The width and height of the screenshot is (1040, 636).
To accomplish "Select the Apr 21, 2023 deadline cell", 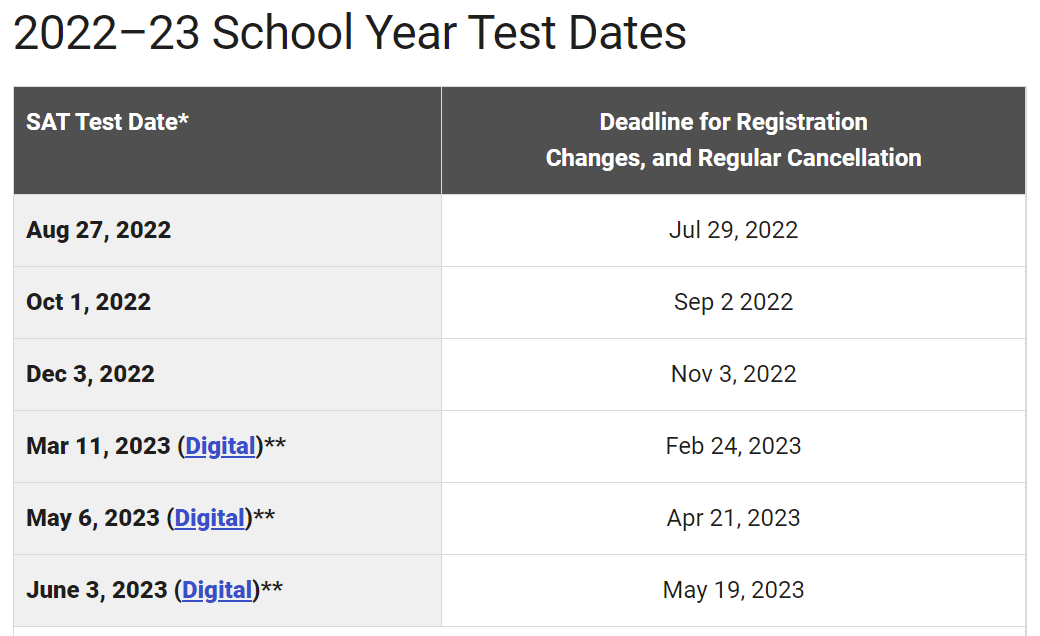I will pyautogui.click(x=733, y=518).
